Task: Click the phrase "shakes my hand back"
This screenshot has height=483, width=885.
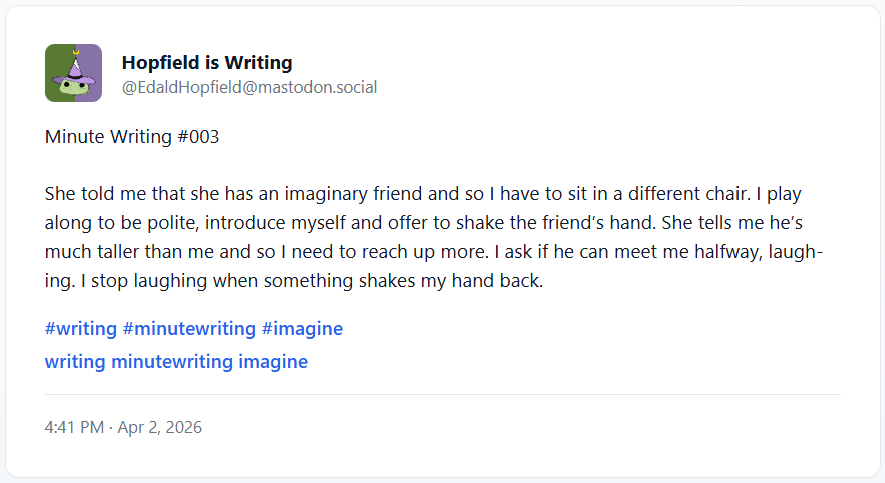Action: click(x=458, y=281)
